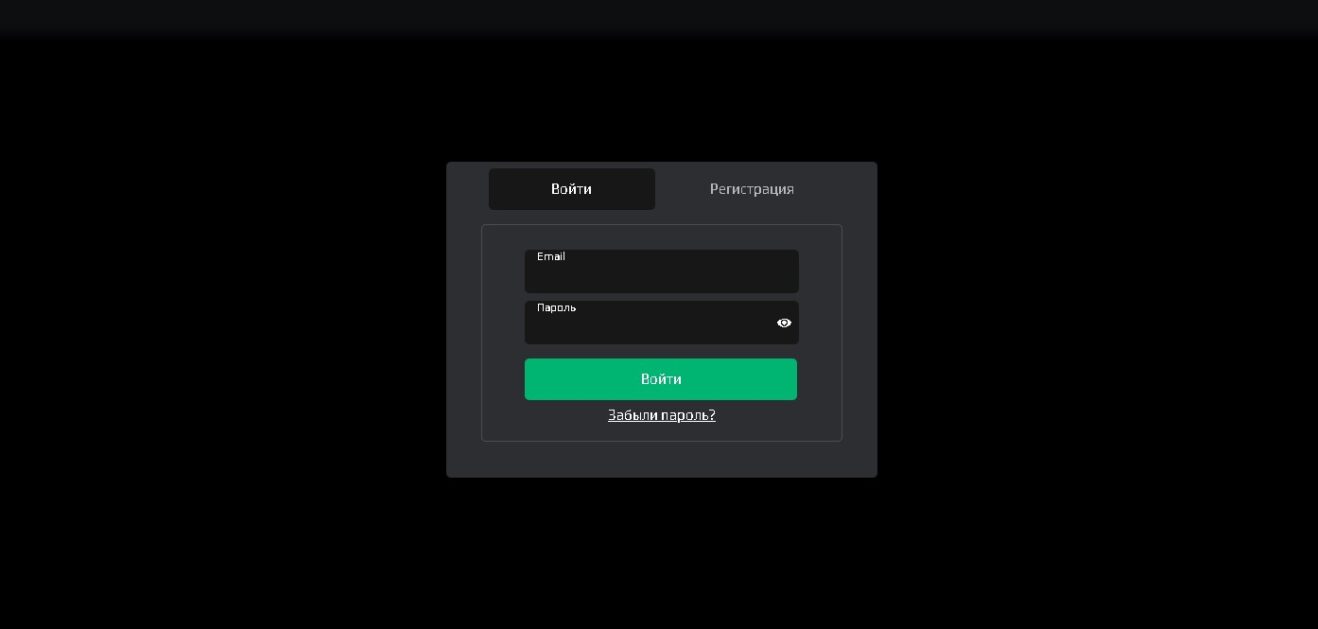Click the Email floating label

[551, 257]
